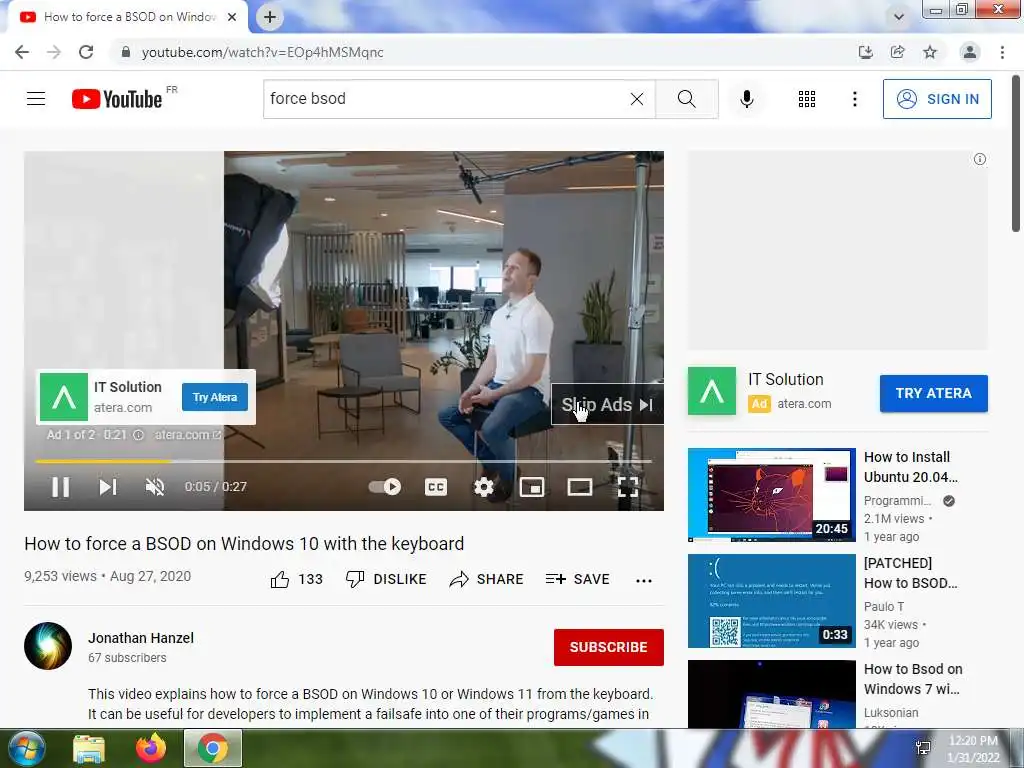
Task: Bookmark this tab with star
Action: point(930,52)
